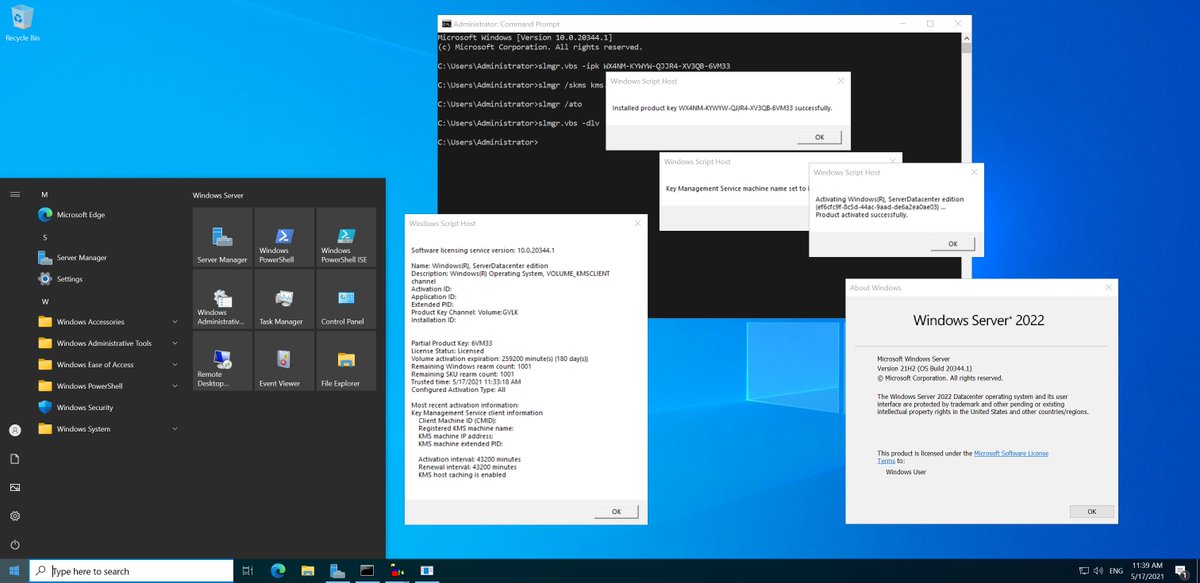The width and height of the screenshot is (1200, 583).
Task: Open Settings gear in Start left rail
Action: tap(15, 516)
